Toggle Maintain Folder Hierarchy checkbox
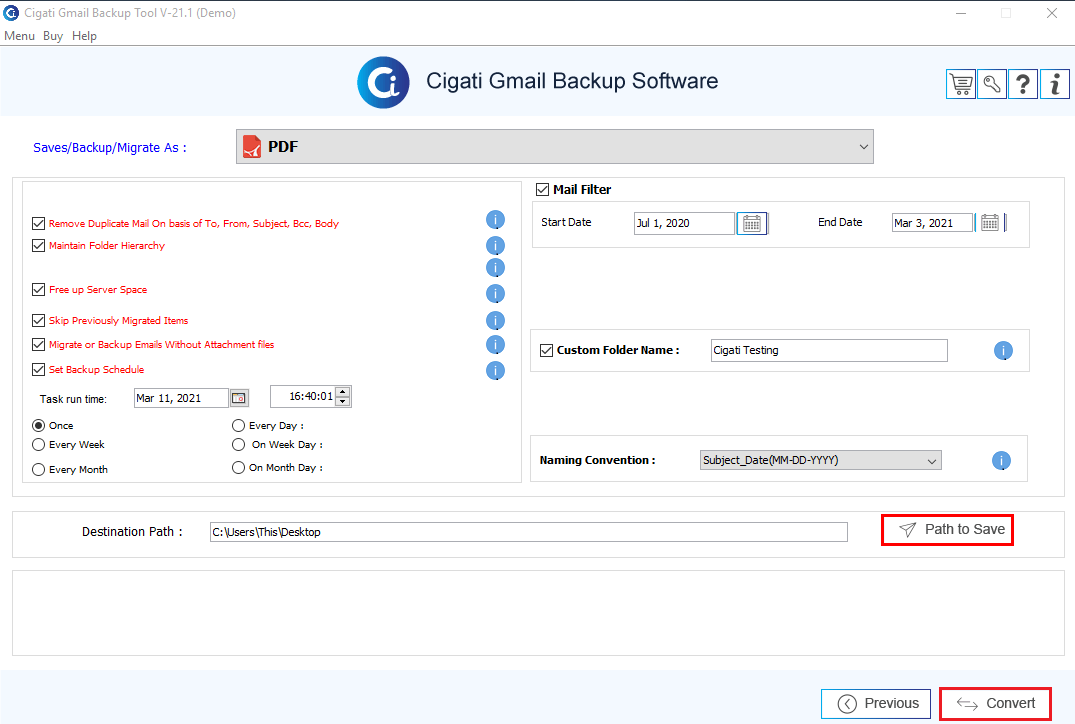Screen dimensions: 1075x724 pos(38,245)
